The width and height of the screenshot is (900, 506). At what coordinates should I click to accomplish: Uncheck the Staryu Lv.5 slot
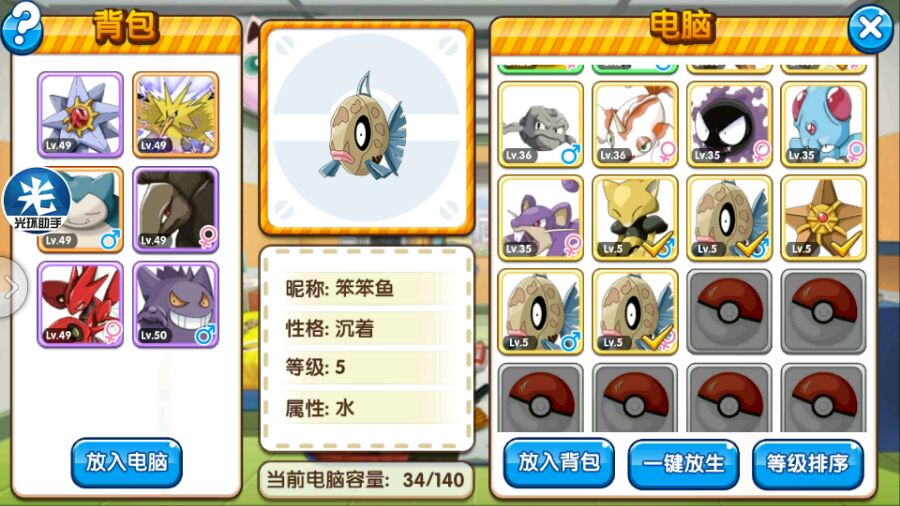point(824,219)
